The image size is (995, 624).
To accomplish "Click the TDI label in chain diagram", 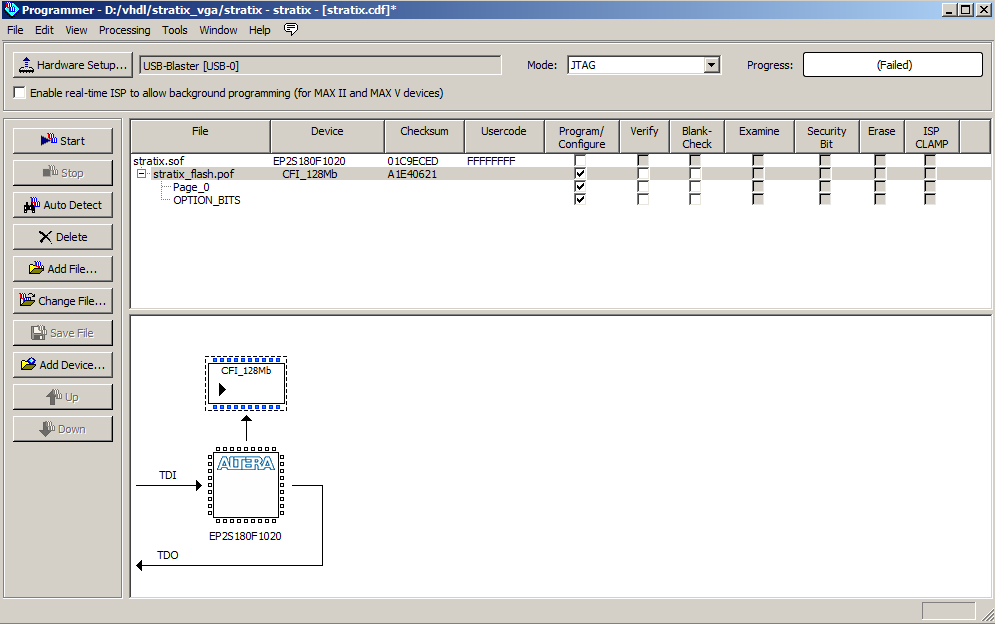I will coord(168,475).
